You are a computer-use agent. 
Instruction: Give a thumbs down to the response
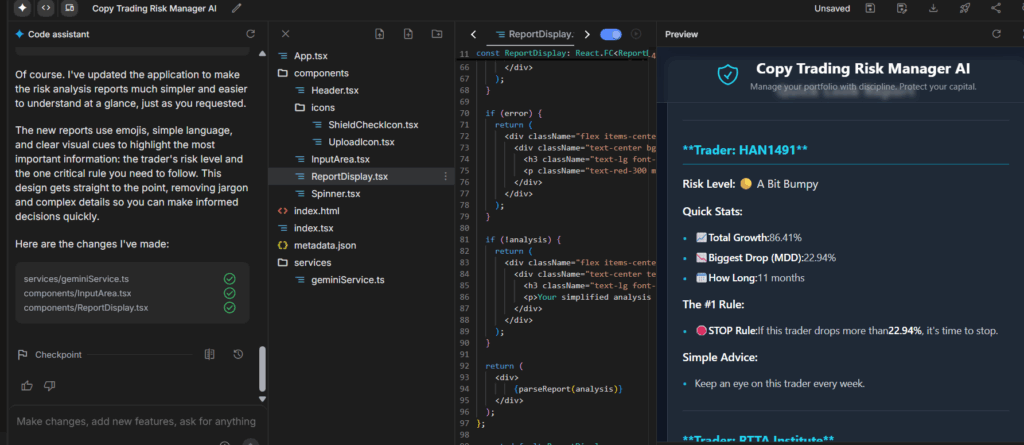click(49, 386)
